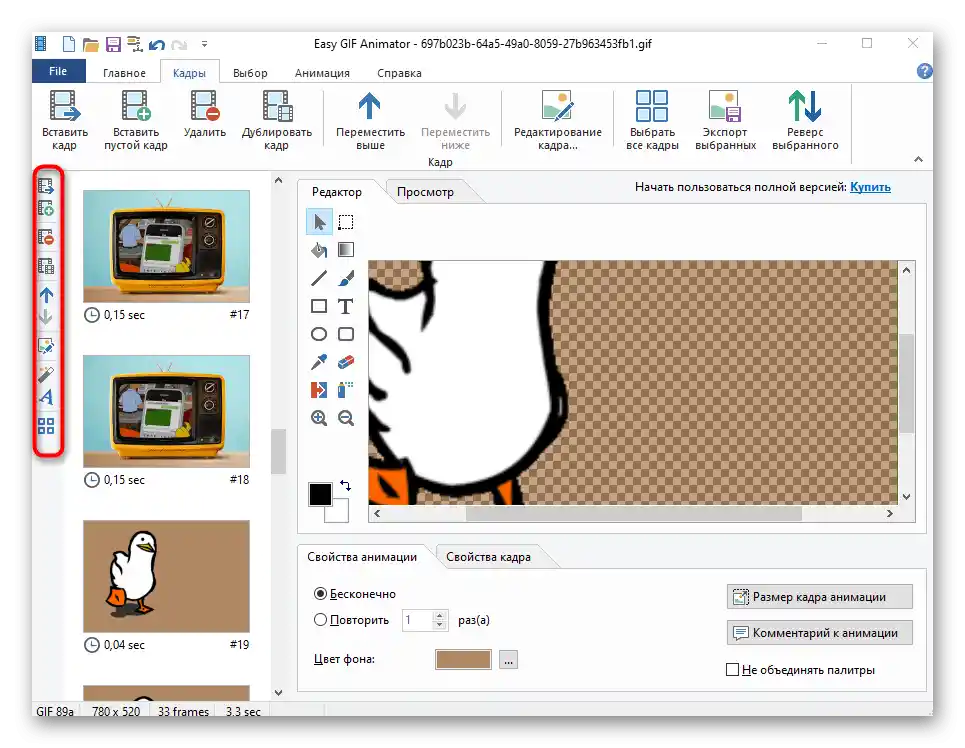Select the ellipse shape tool
Image resolution: width=965 pixels, height=748 pixels.
319,334
